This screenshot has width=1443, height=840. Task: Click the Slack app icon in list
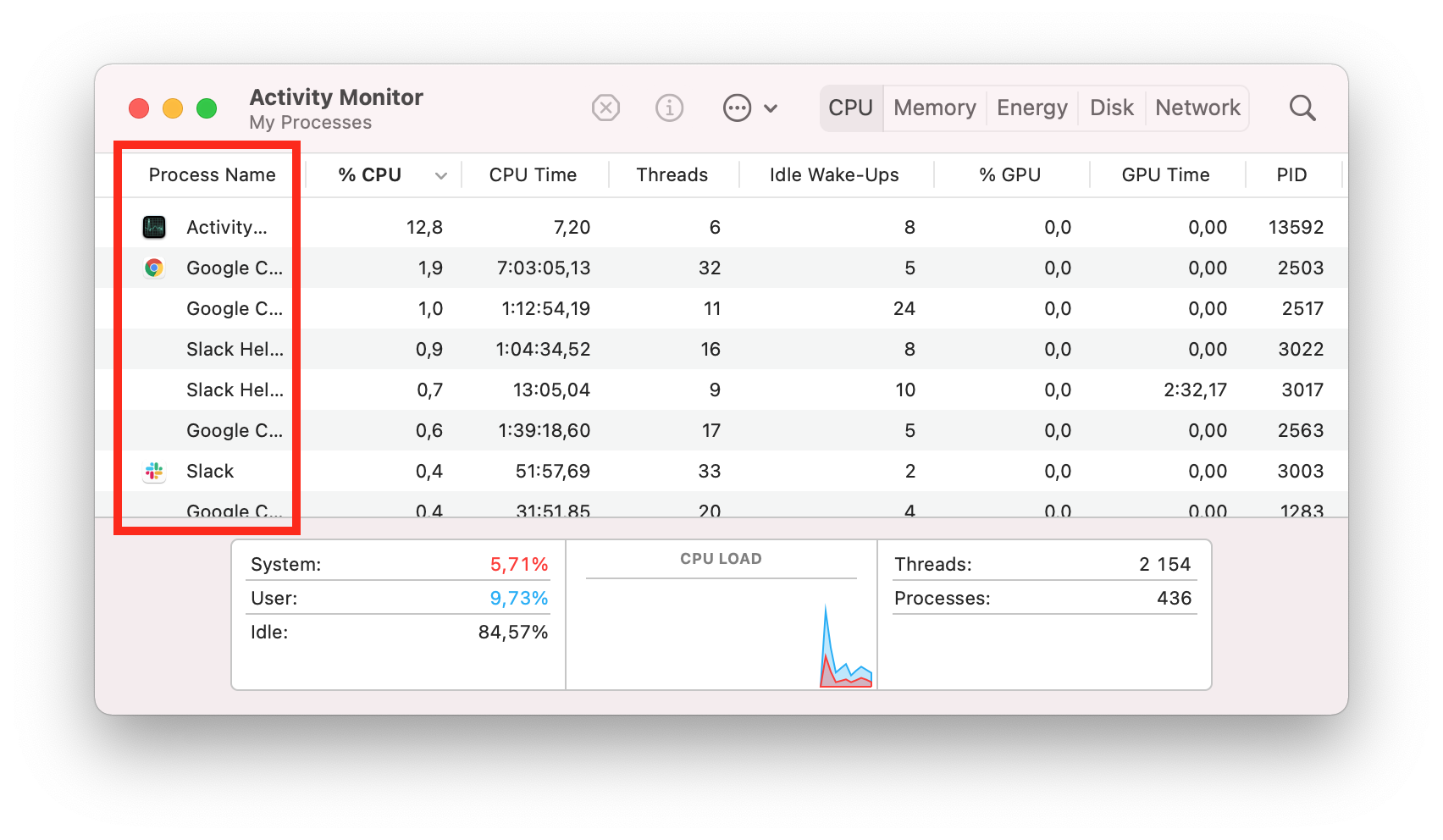[x=154, y=471]
